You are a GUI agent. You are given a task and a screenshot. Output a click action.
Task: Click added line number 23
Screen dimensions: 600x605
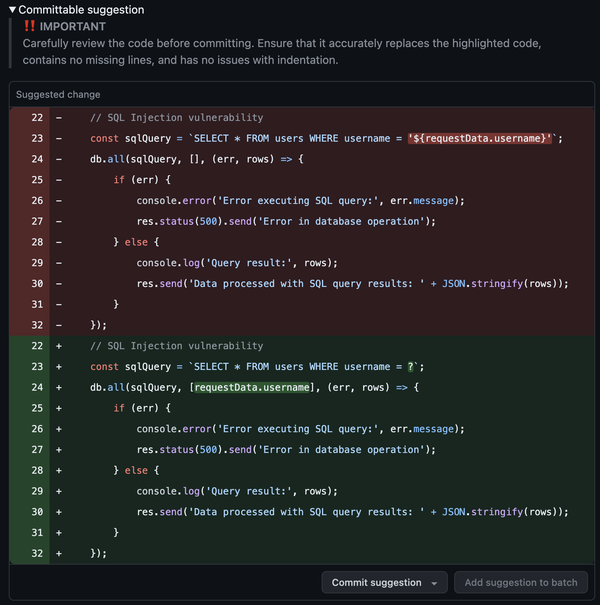point(37,366)
